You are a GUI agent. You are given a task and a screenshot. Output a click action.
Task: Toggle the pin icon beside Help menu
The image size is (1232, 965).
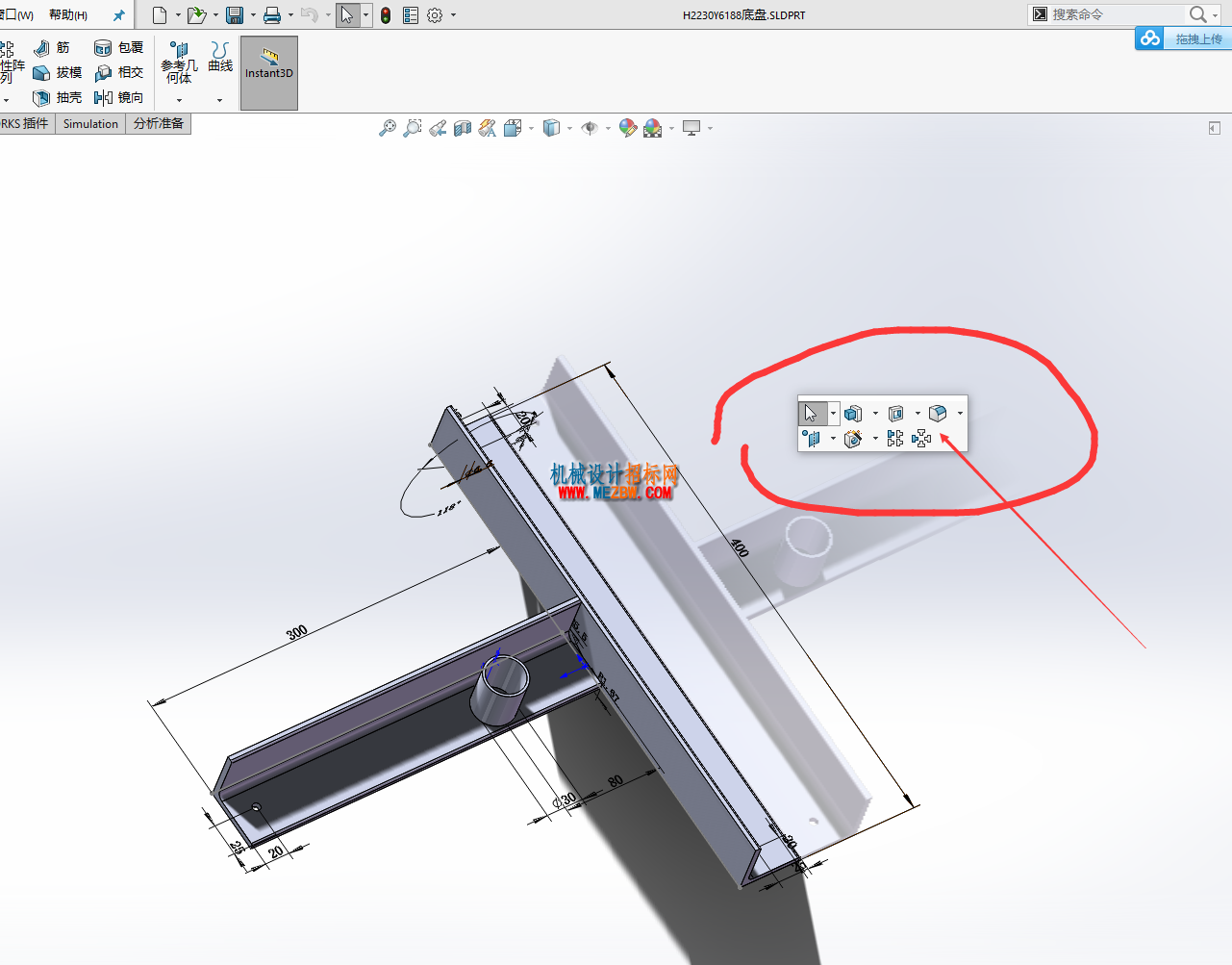coord(118,15)
